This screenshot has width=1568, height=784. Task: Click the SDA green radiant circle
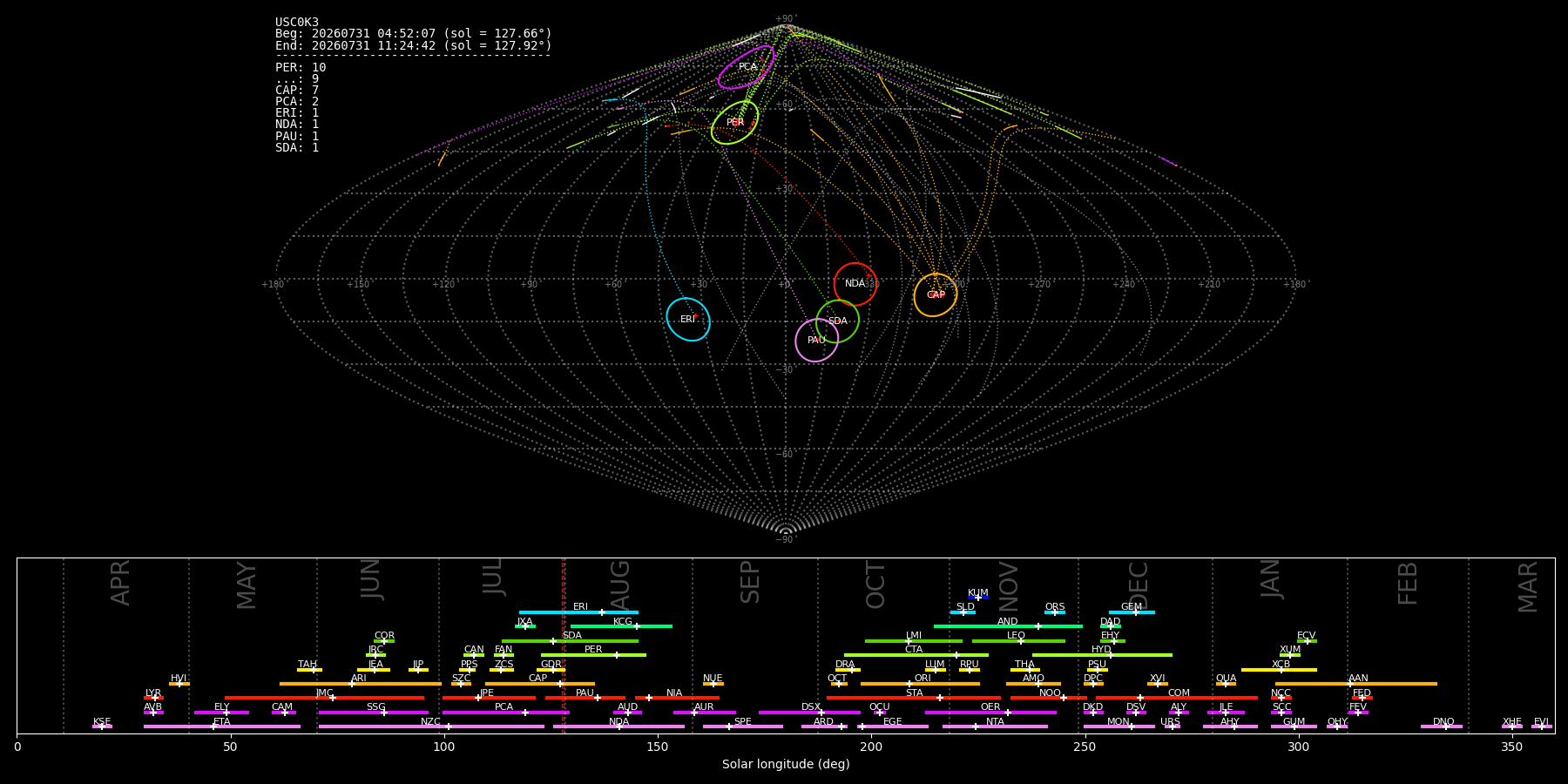coord(838,321)
